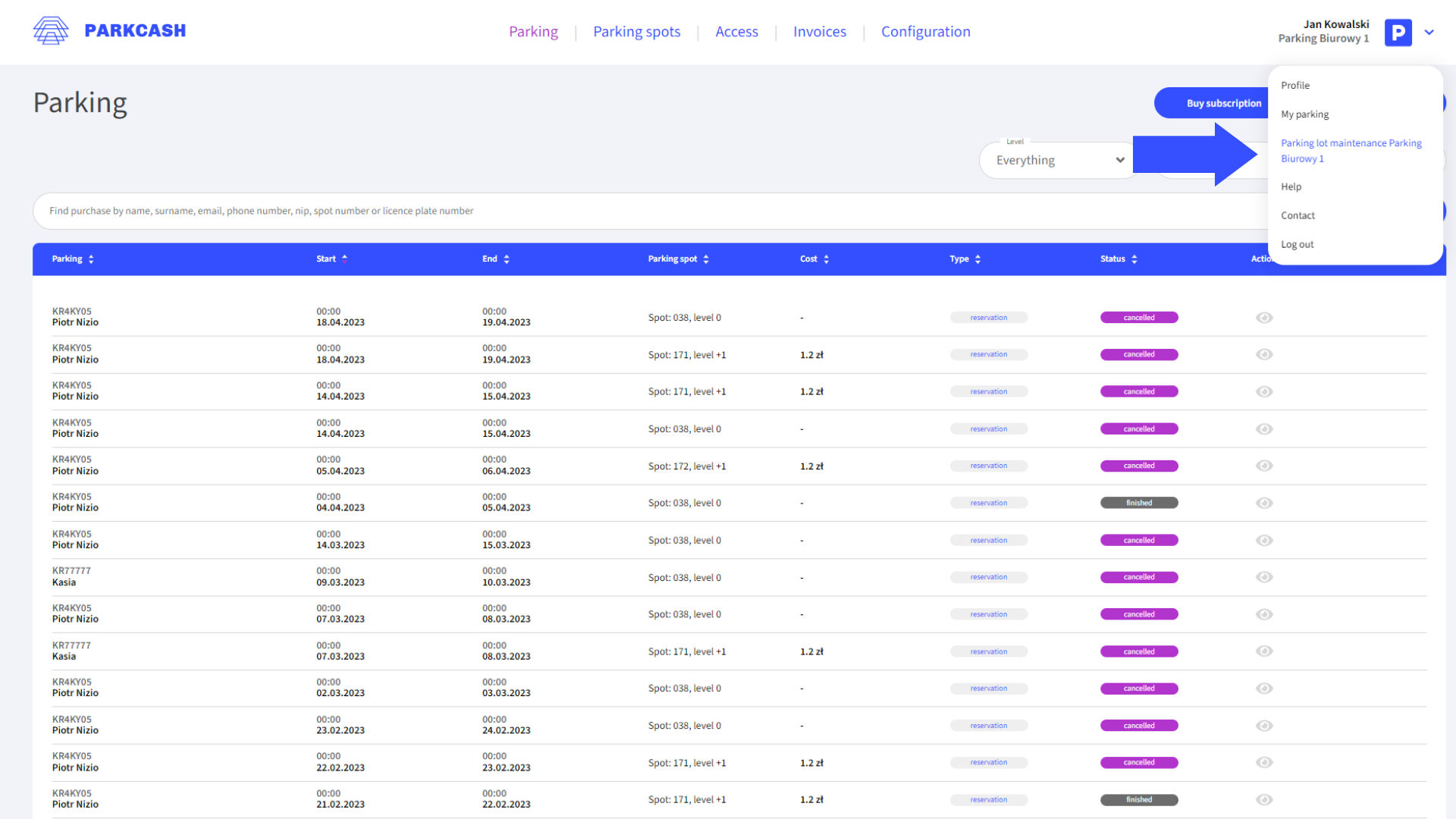Image resolution: width=1456 pixels, height=819 pixels.
Task: Click the blue P profile avatar
Action: 1398,32
